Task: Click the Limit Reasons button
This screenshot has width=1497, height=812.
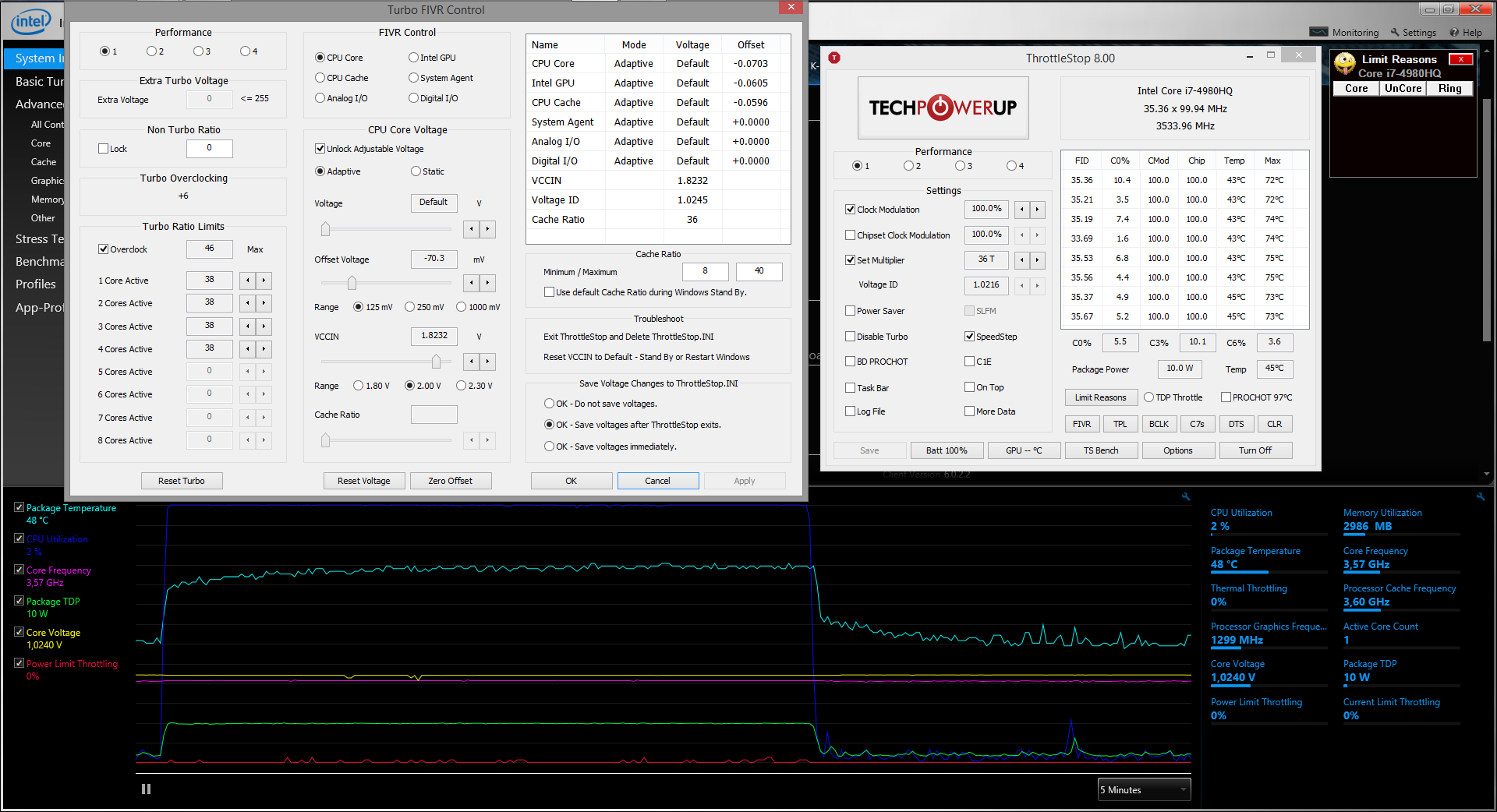Action: [1100, 397]
